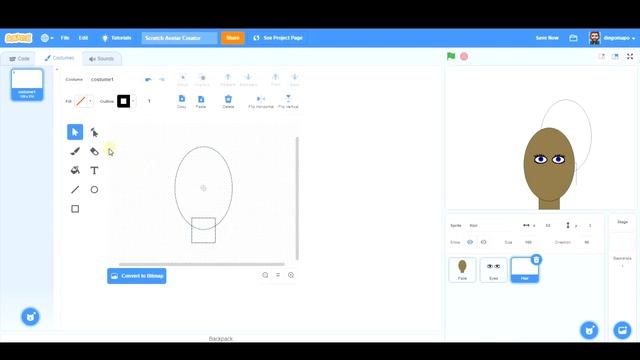Screen dimensions: 640x360
Task: Select the Reshape tool
Action: [94, 132]
